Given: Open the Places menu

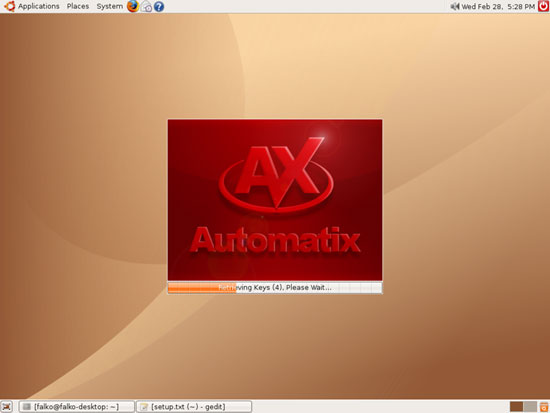Looking at the screenshot, I should [78, 6].
